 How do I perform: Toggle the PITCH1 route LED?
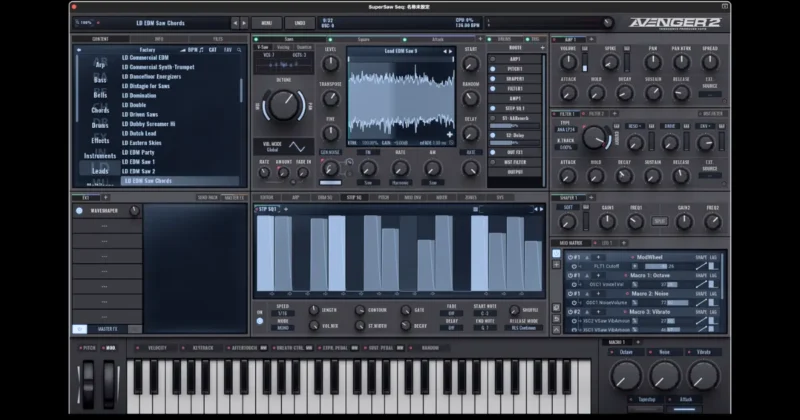pyautogui.click(x=492, y=69)
